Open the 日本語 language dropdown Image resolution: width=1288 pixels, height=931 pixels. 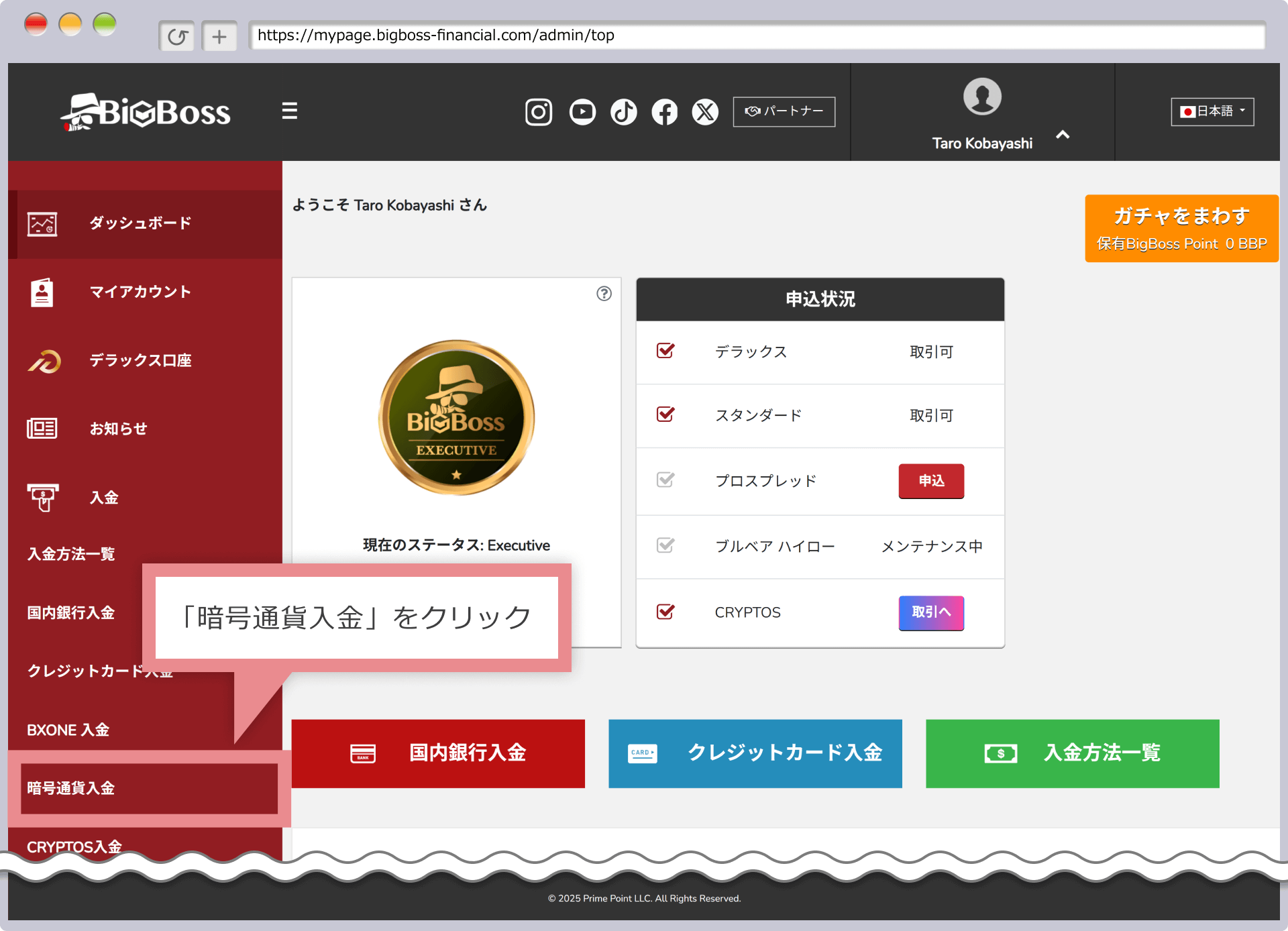pyautogui.click(x=1212, y=111)
